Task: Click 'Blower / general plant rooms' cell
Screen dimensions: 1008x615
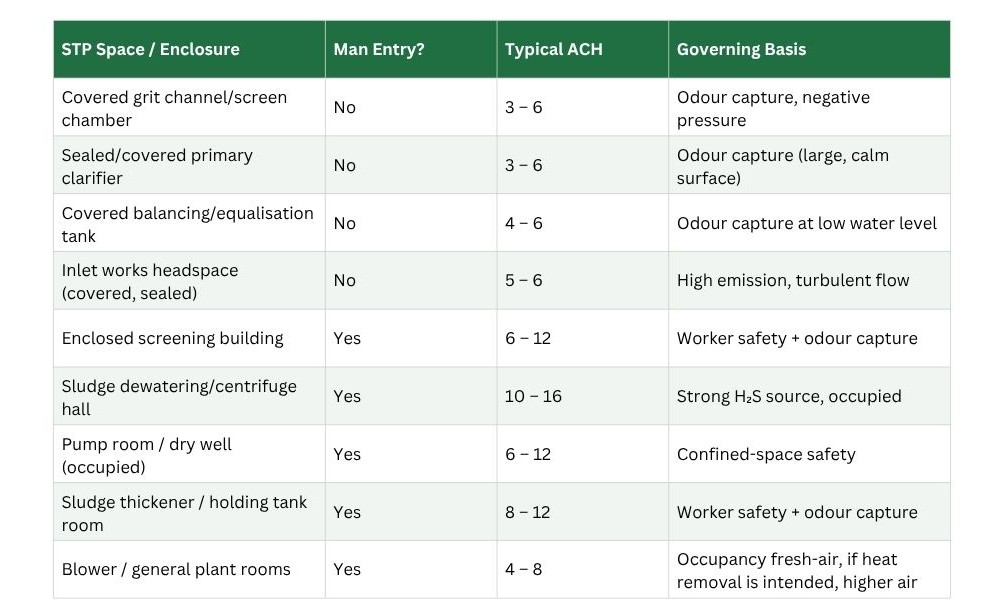Action: (189, 569)
